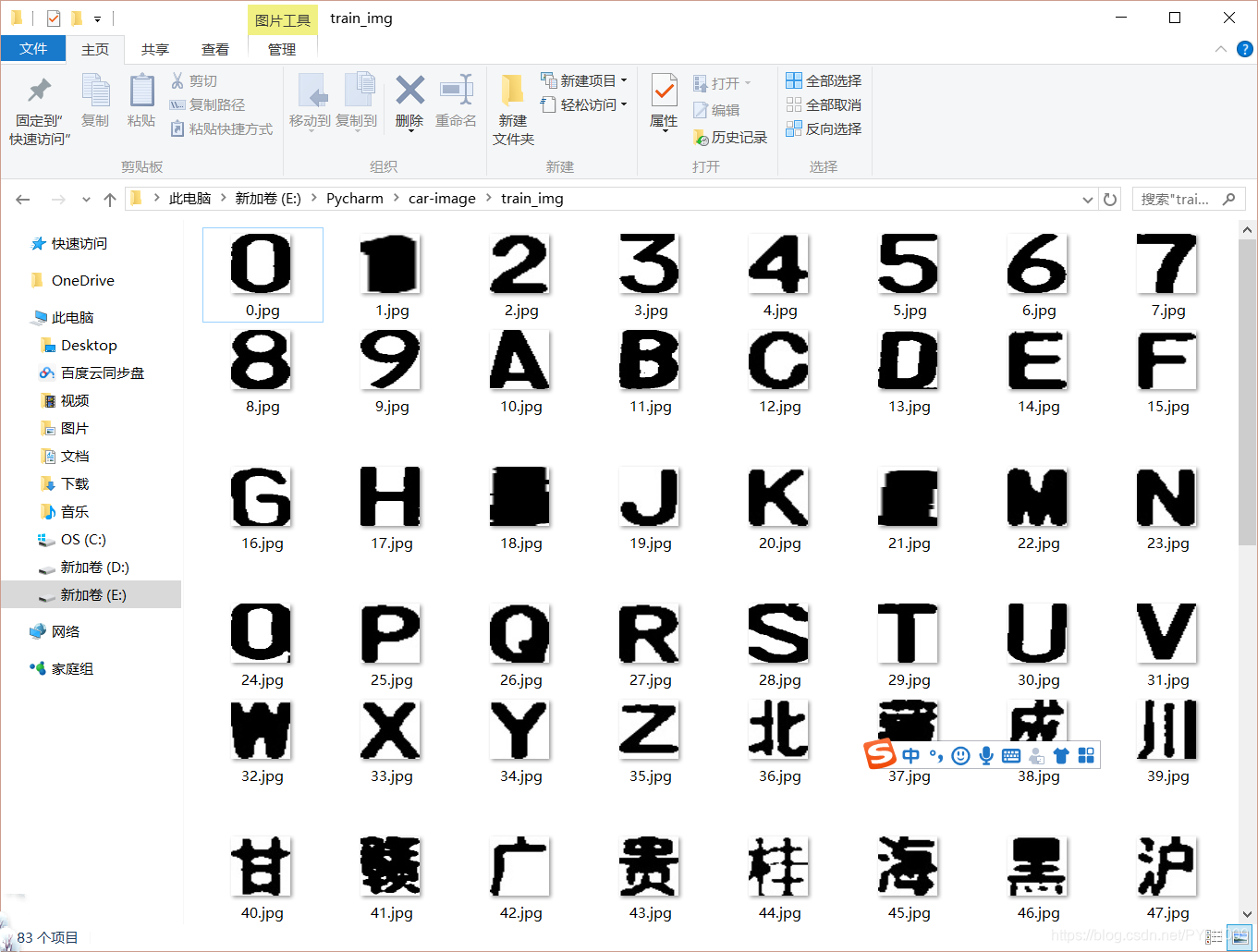Invert selection with 反向选择
Image resolution: width=1258 pixels, height=952 pixels.
click(x=824, y=128)
